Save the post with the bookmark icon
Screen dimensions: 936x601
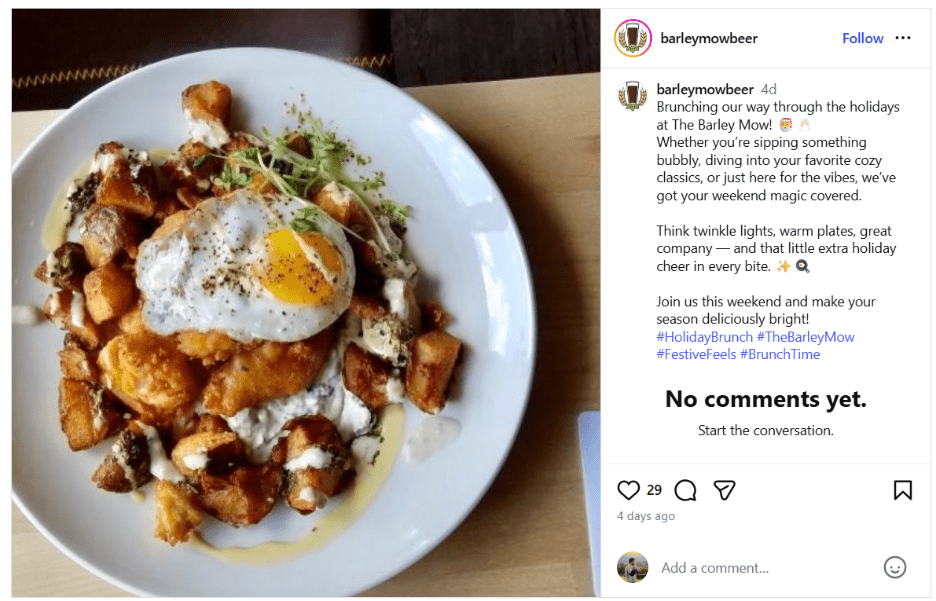point(903,490)
